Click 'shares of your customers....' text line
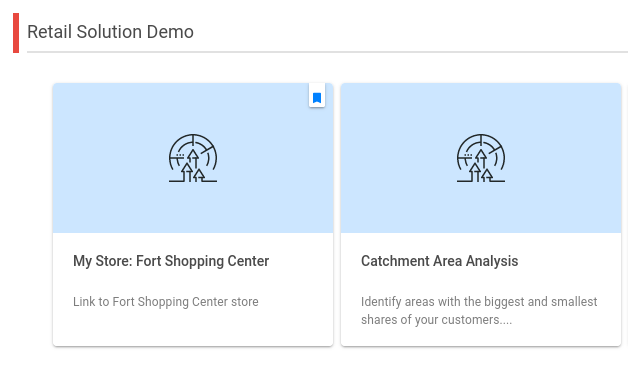628x376 pixels. 436,320
